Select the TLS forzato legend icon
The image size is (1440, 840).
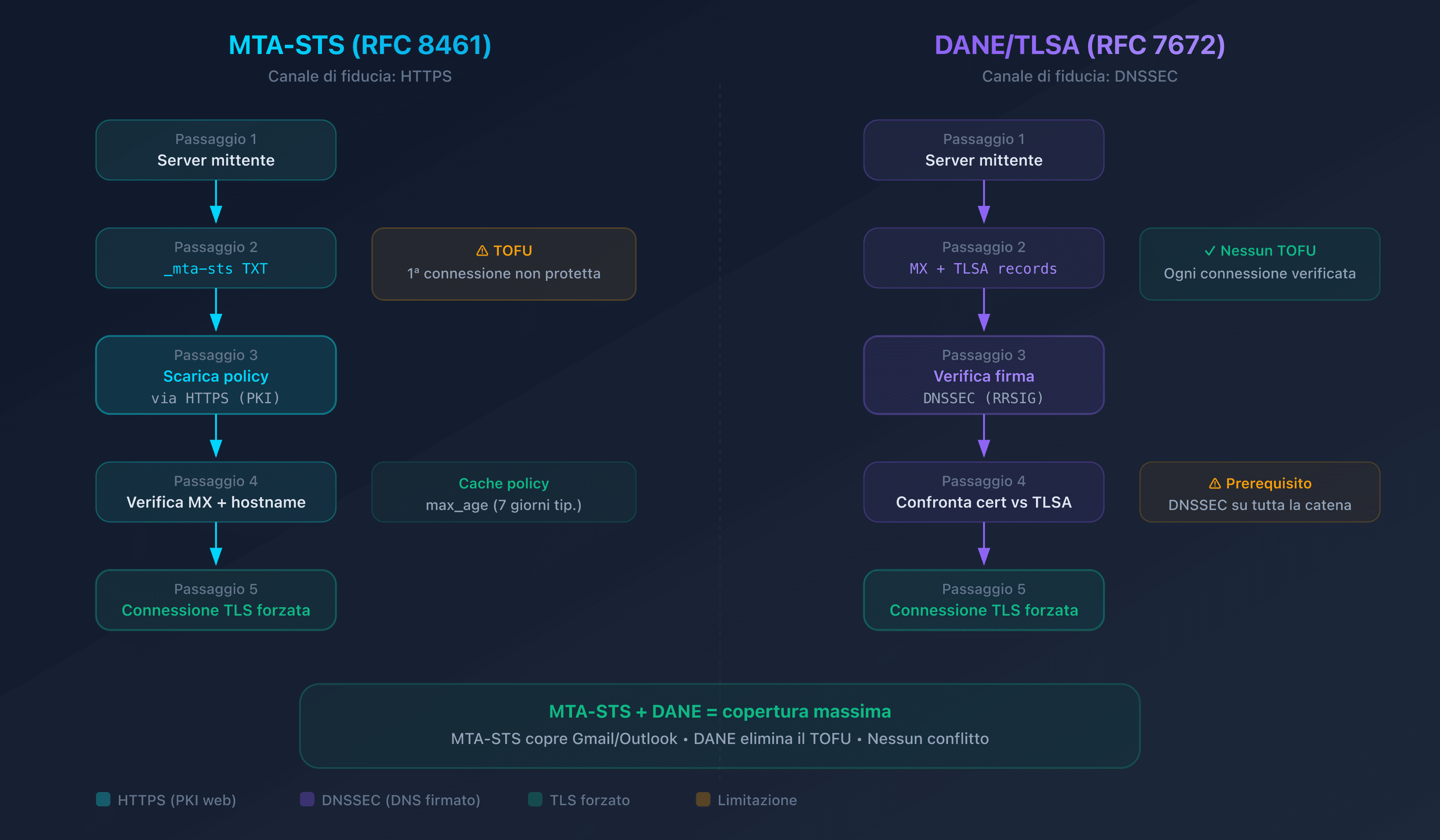pyautogui.click(x=536, y=800)
